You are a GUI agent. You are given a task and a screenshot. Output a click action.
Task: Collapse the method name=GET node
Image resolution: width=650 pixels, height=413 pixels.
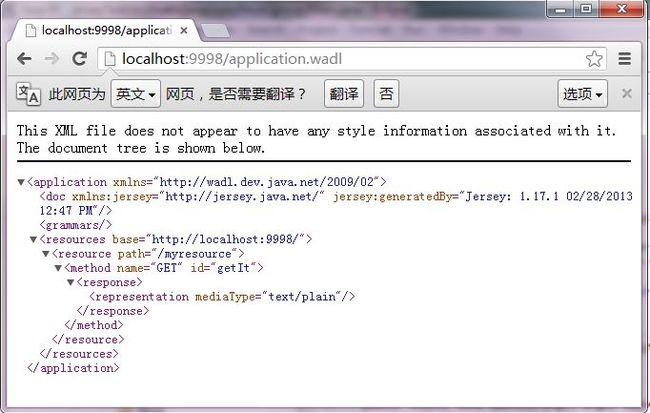[58, 268]
